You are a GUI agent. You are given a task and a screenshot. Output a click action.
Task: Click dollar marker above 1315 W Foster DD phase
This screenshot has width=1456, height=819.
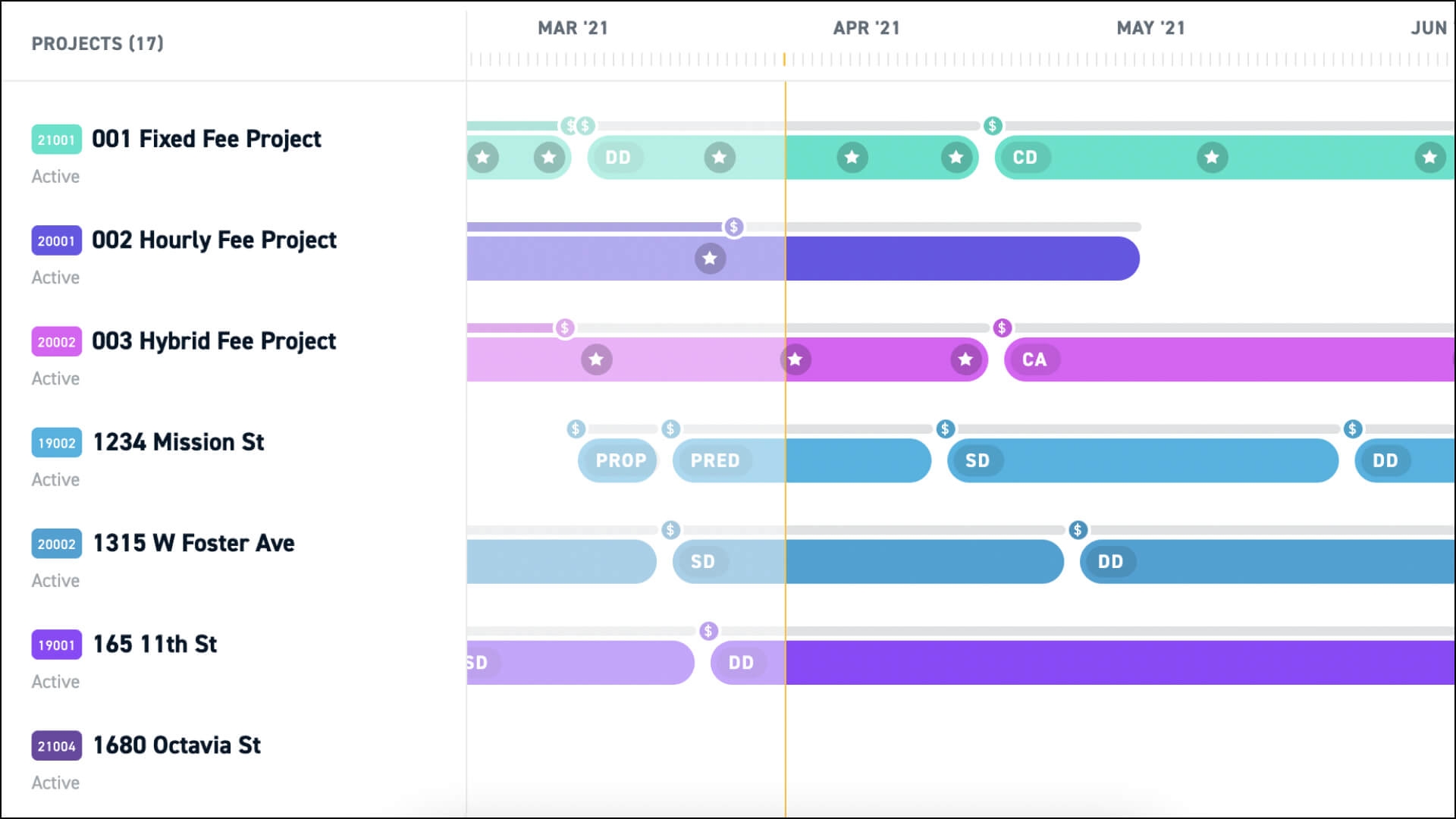(x=1078, y=530)
